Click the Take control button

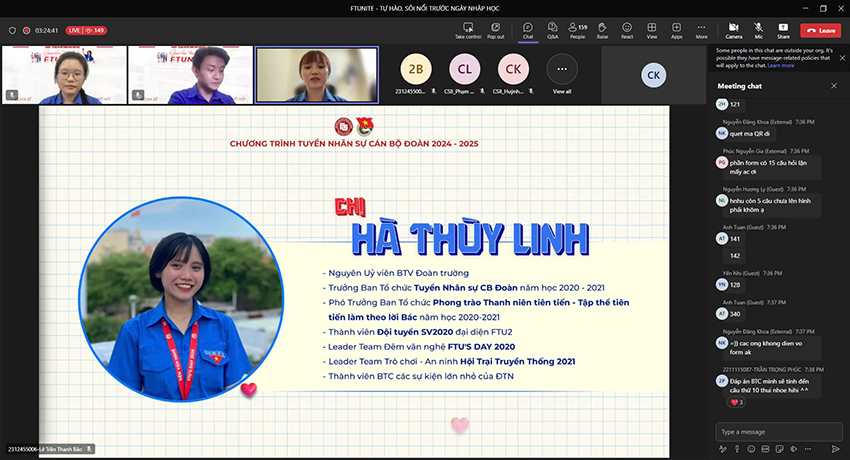click(468, 31)
